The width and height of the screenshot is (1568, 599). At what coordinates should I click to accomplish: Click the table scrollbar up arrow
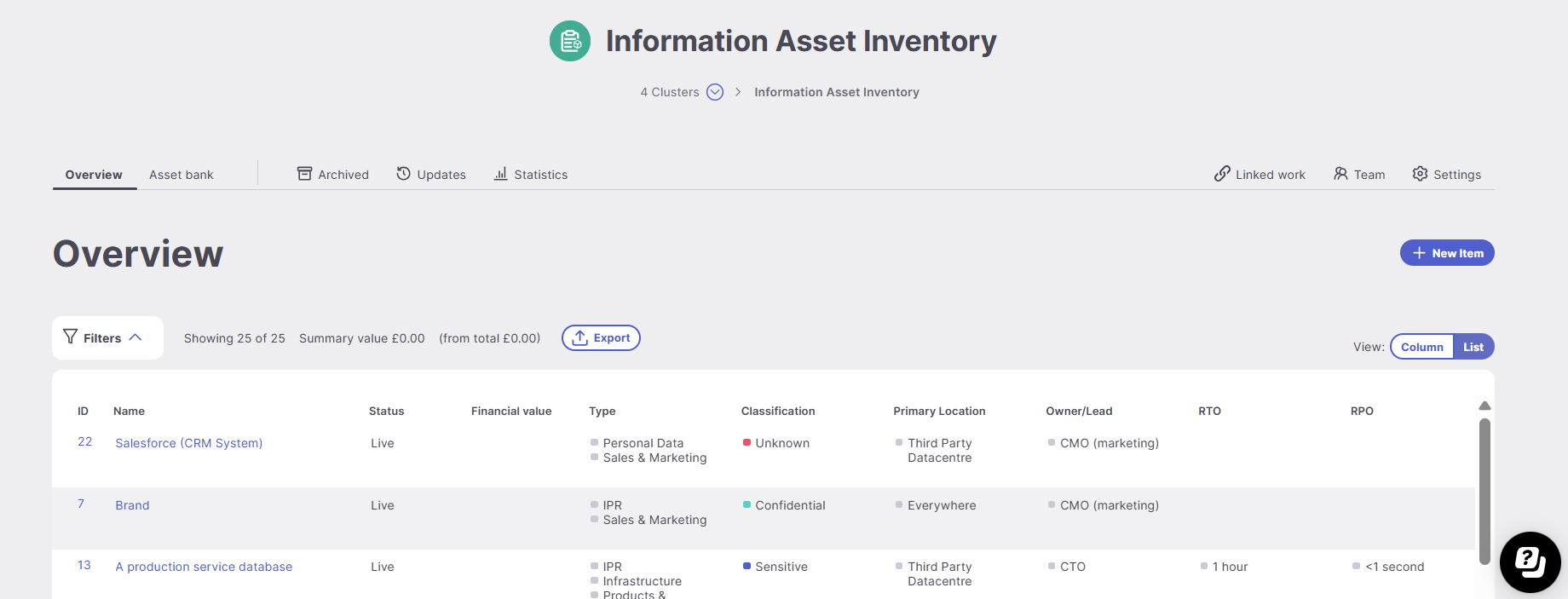click(1484, 406)
